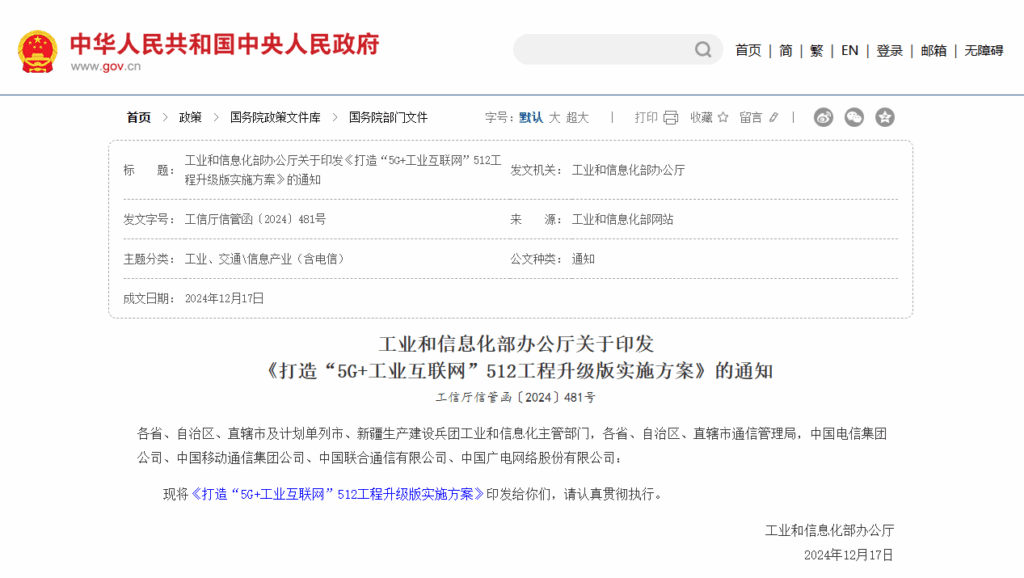Image resolution: width=1024 pixels, height=578 pixels.
Task: Open 首页 in the top navigation
Action: tap(748, 51)
